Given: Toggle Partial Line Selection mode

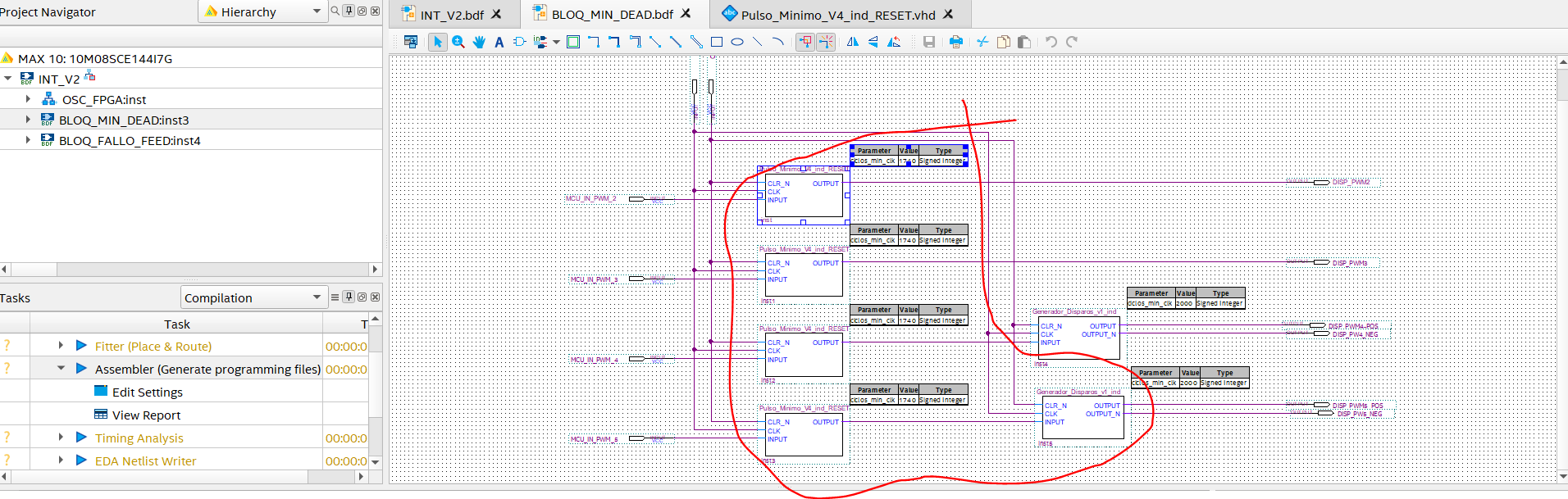Looking at the screenshot, I should [805, 42].
